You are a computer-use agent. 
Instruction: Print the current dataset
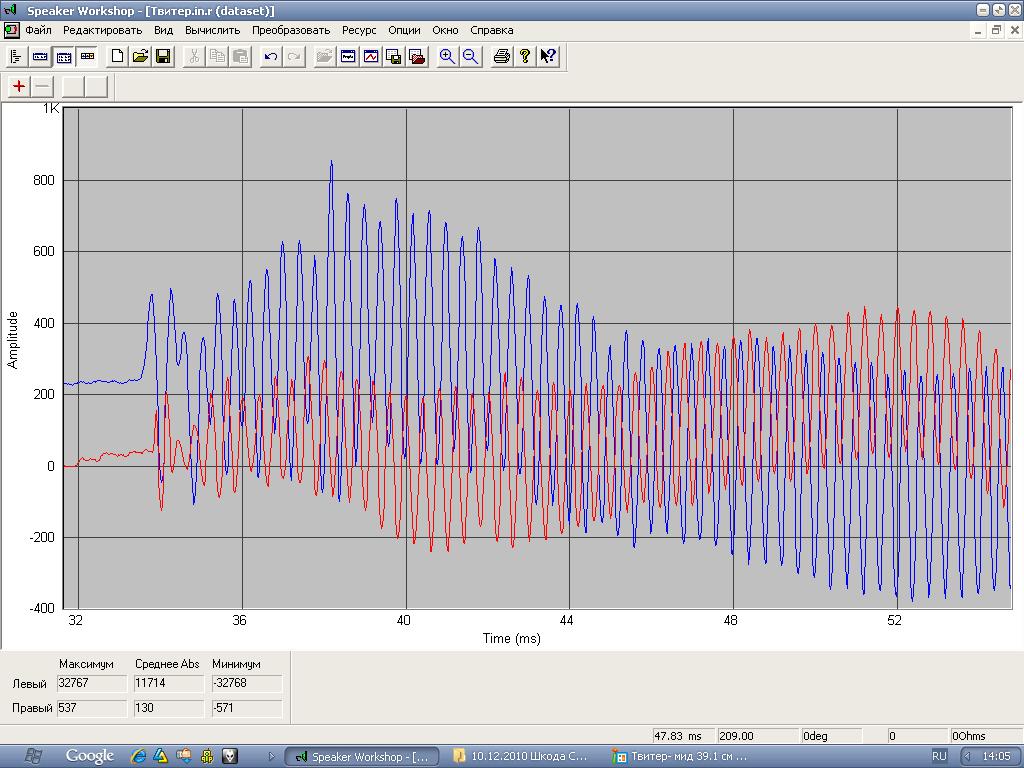[502, 57]
